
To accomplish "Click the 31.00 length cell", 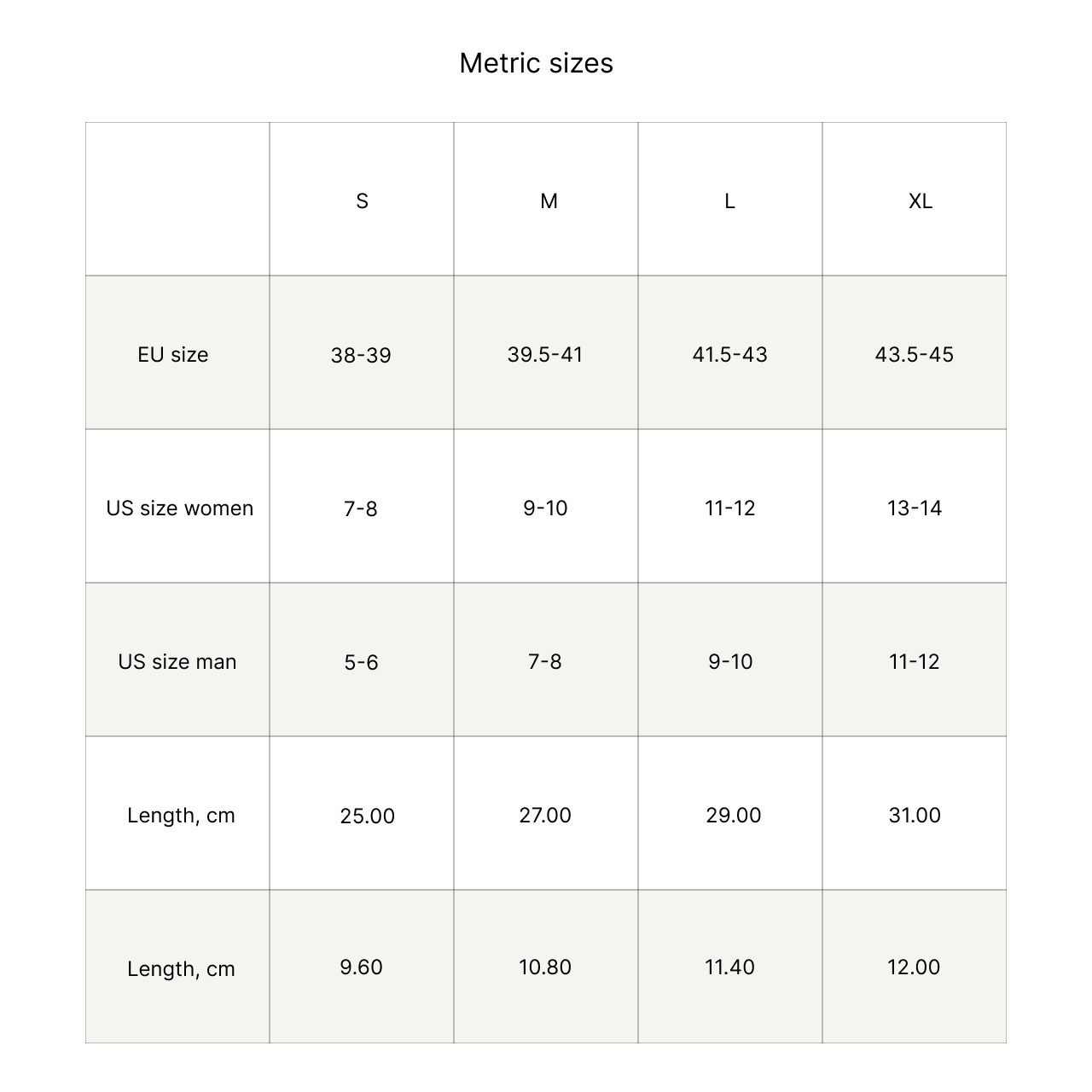I will (x=914, y=816).
